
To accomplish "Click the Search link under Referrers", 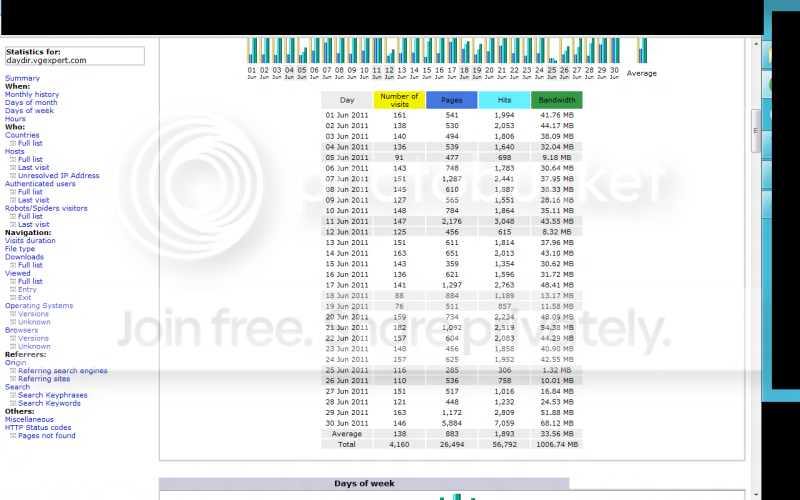I will (x=17, y=388).
